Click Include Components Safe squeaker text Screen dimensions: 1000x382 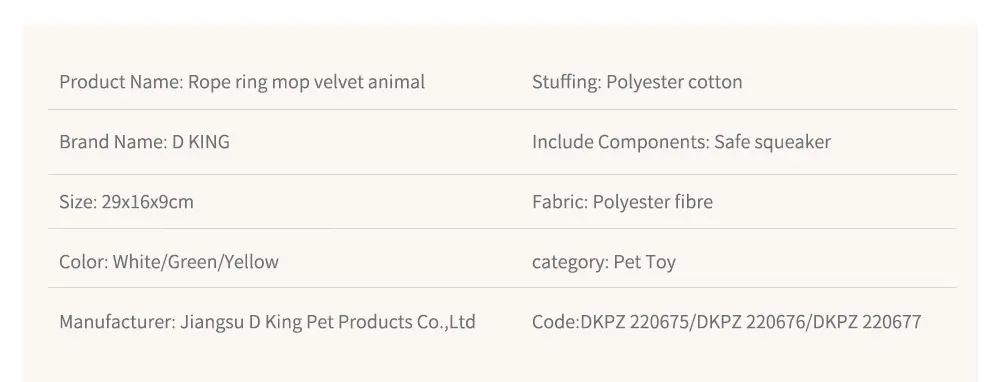(x=681, y=142)
